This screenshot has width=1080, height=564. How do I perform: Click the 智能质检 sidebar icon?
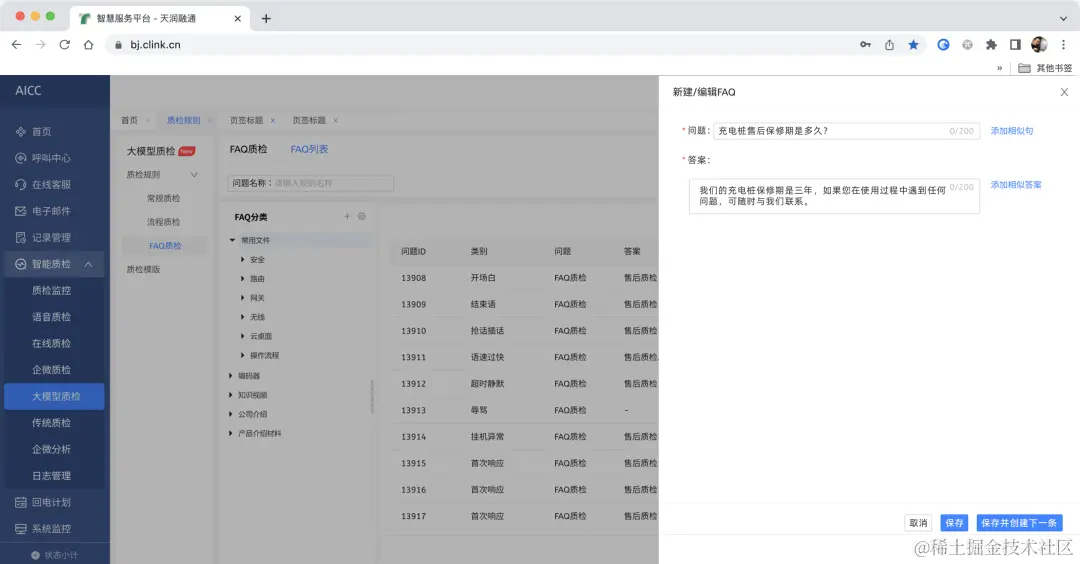coord(21,264)
